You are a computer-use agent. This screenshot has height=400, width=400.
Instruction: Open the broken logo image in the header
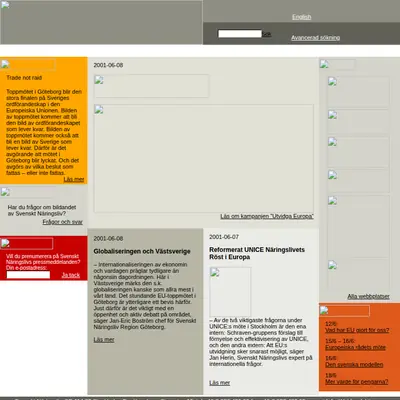101,22
